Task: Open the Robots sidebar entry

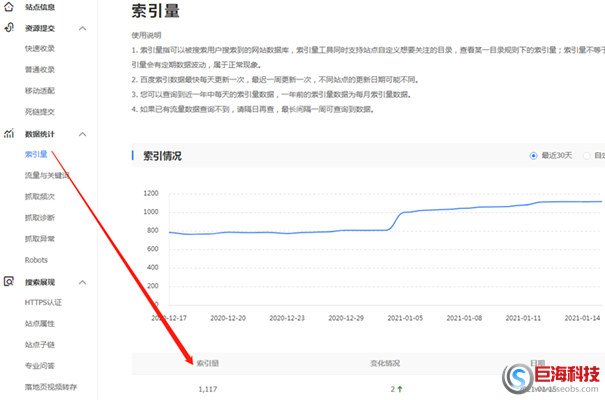Action: point(36,259)
